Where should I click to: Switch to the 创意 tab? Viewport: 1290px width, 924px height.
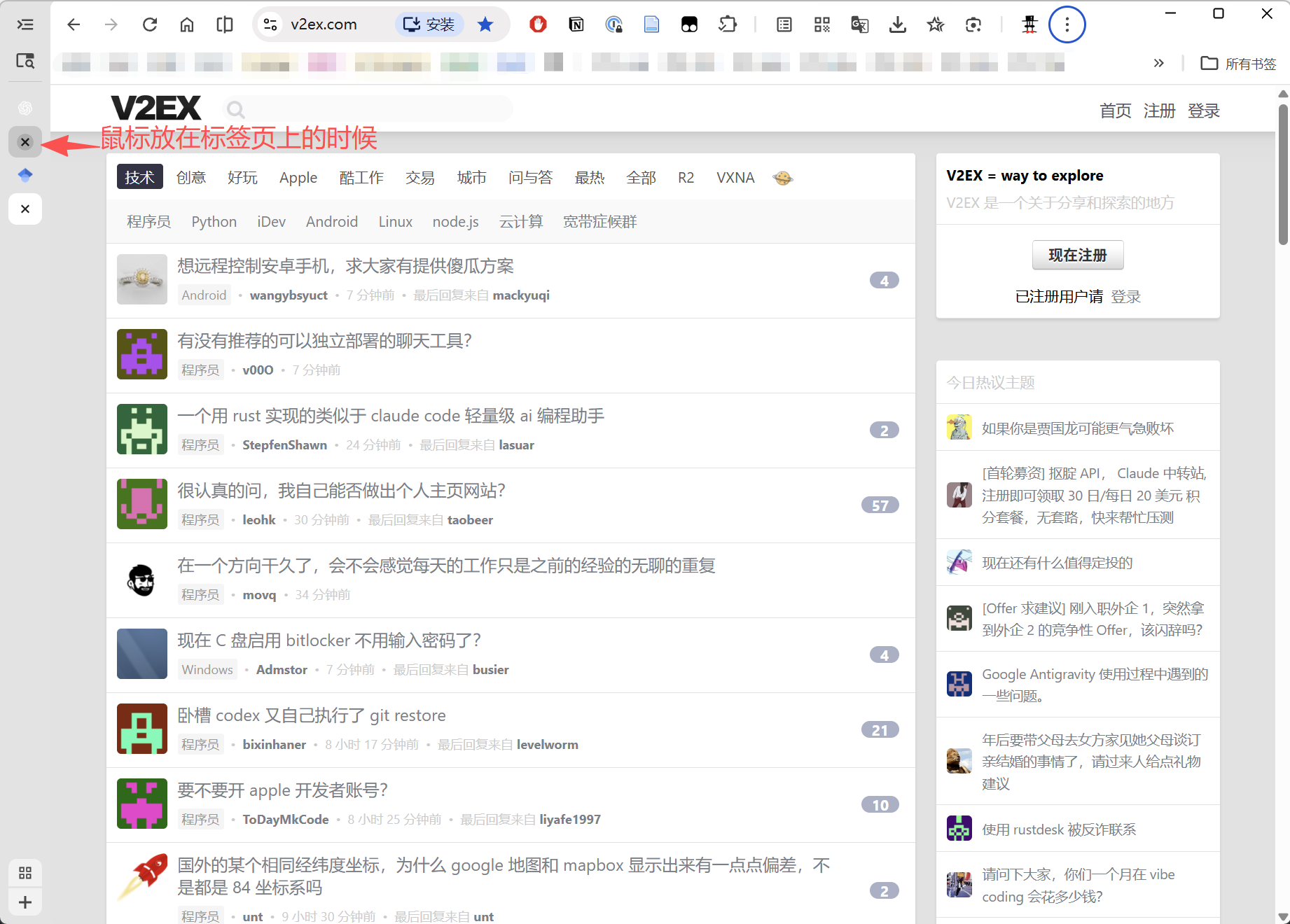pyautogui.click(x=191, y=178)
